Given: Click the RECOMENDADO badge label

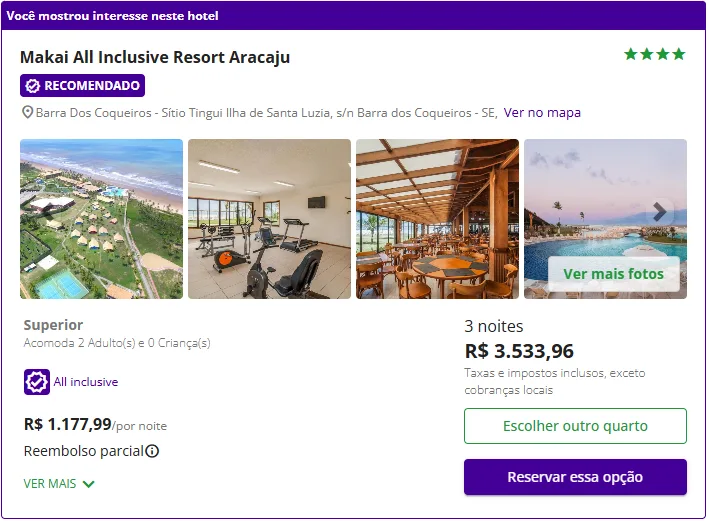Looking at the screenshot, I should click(x=91, y=86).
